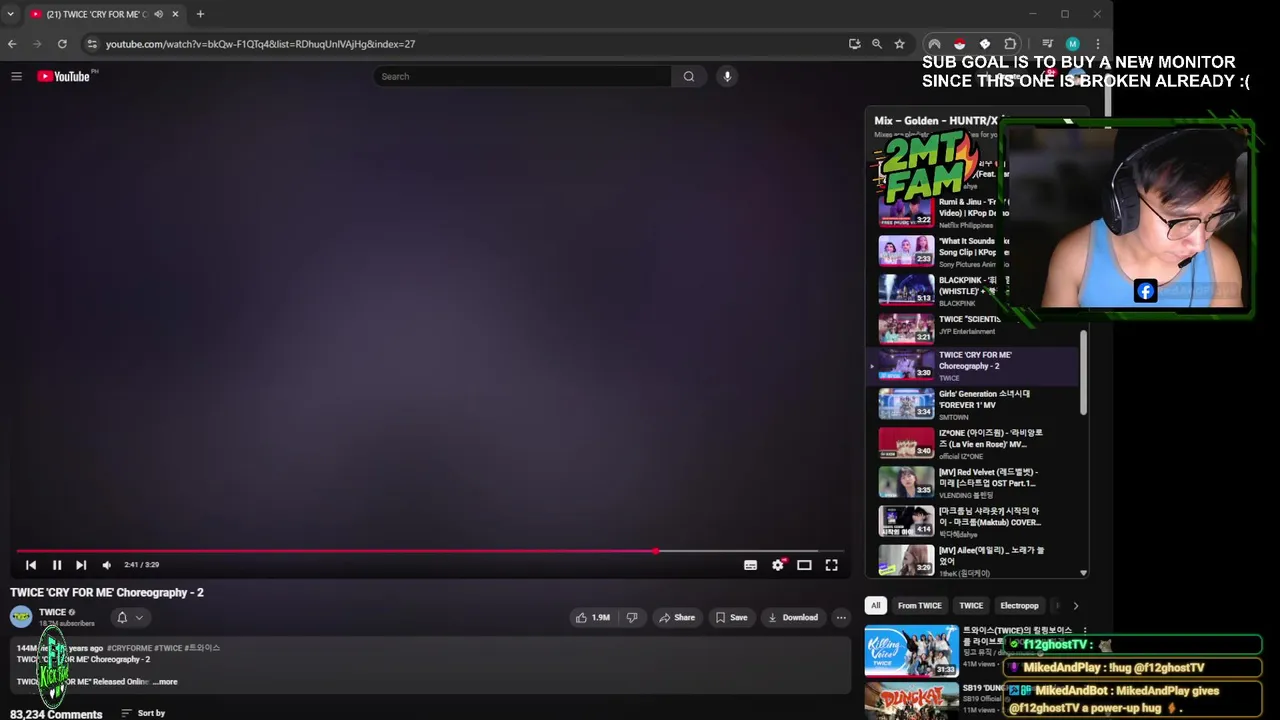
Task: Open the more actions three-dot button
Action: pos(841,617)
